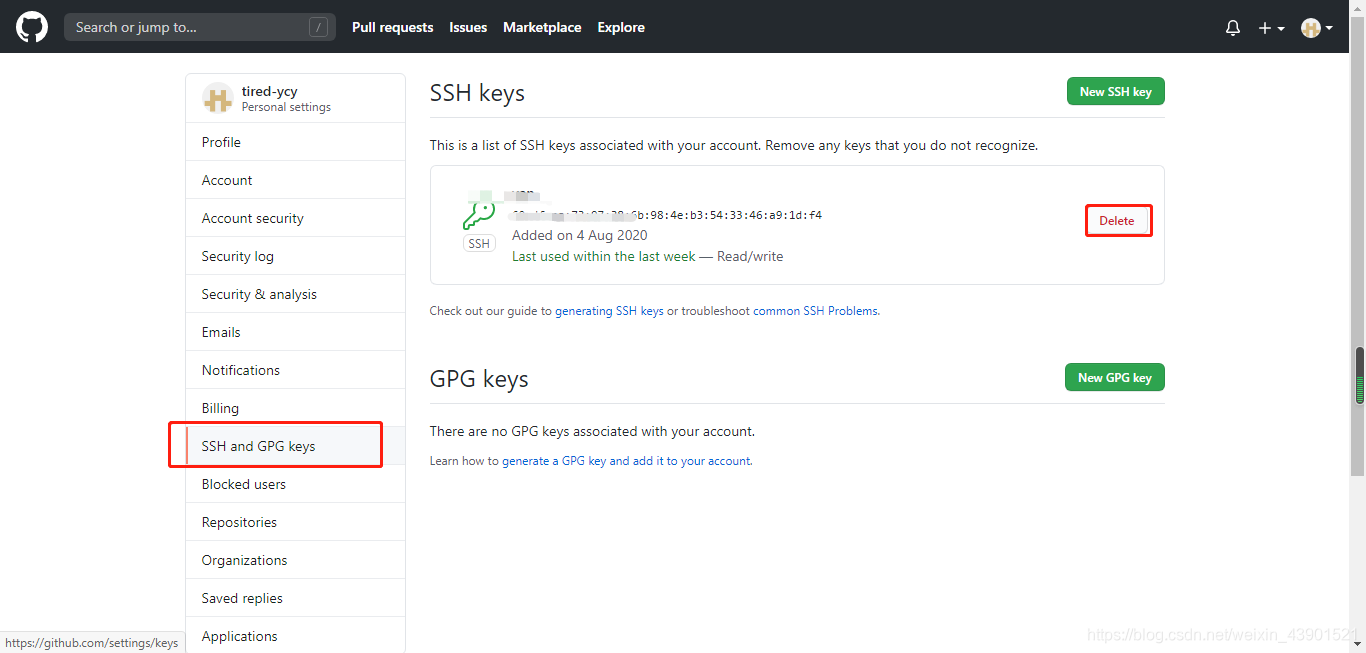This screenshot has height=653, width=1366.
Task: Follow the generating SSH keys link
Action: [609, 311]
